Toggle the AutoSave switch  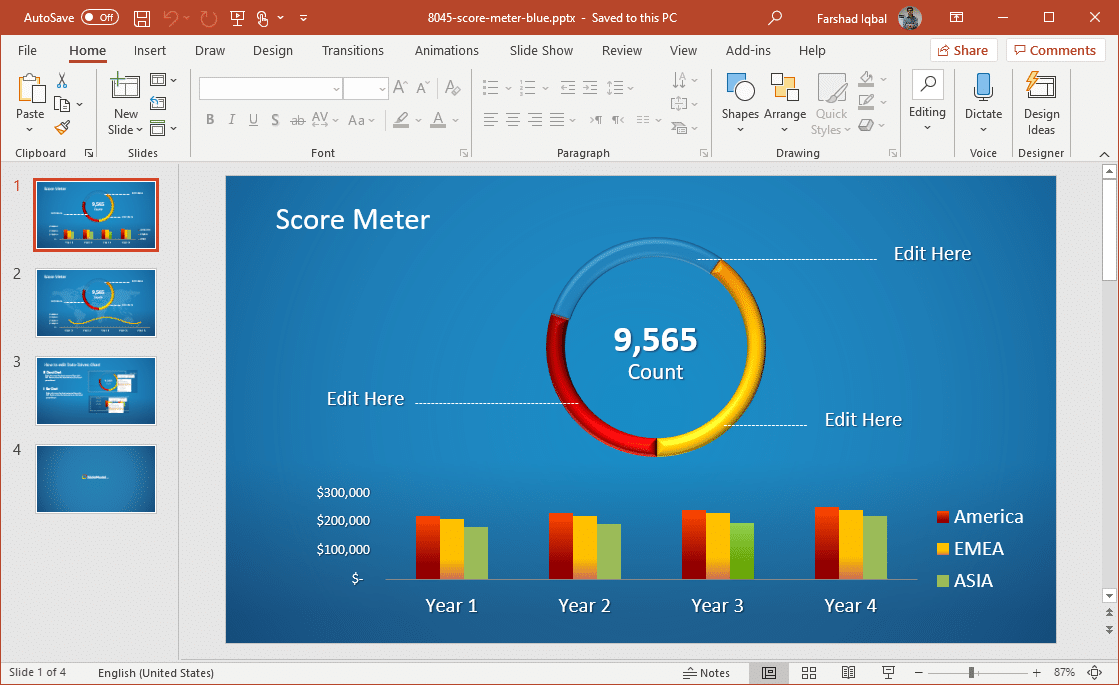pyautogui.click(x=99, y=18)
